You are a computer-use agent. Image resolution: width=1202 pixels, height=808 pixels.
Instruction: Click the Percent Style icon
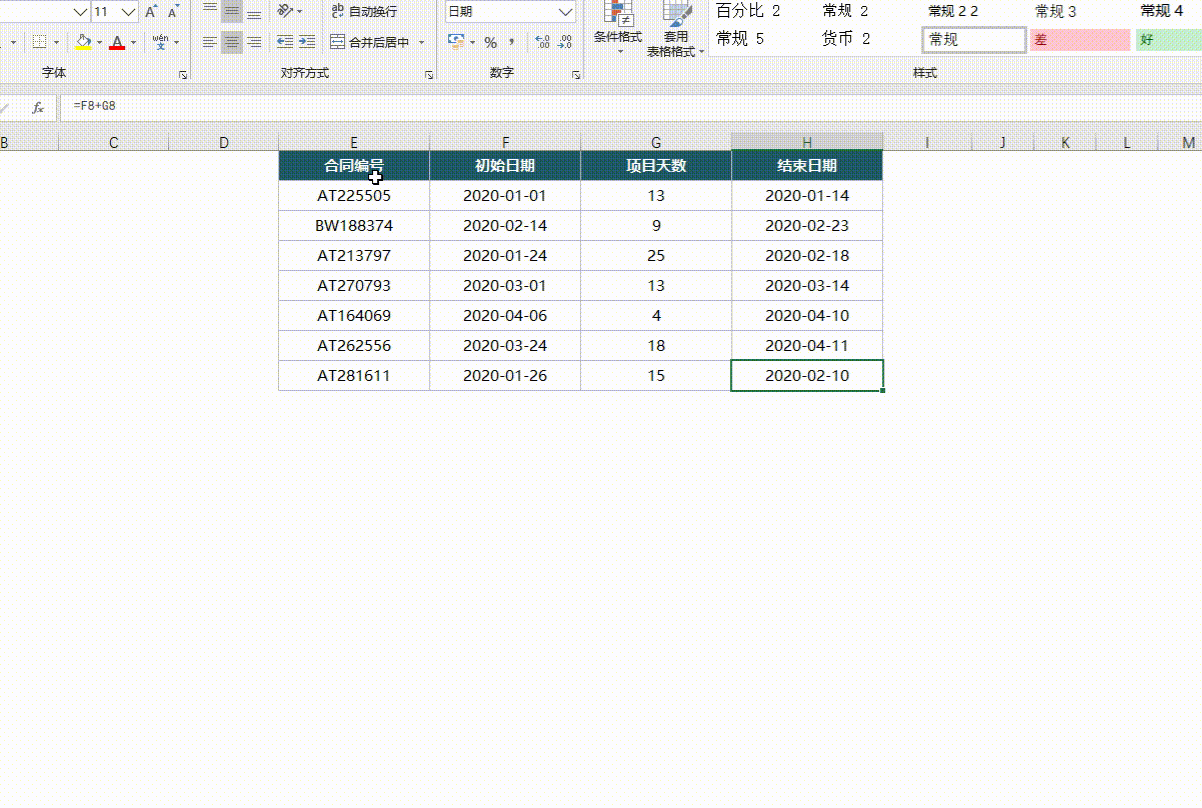click(490, 42)
